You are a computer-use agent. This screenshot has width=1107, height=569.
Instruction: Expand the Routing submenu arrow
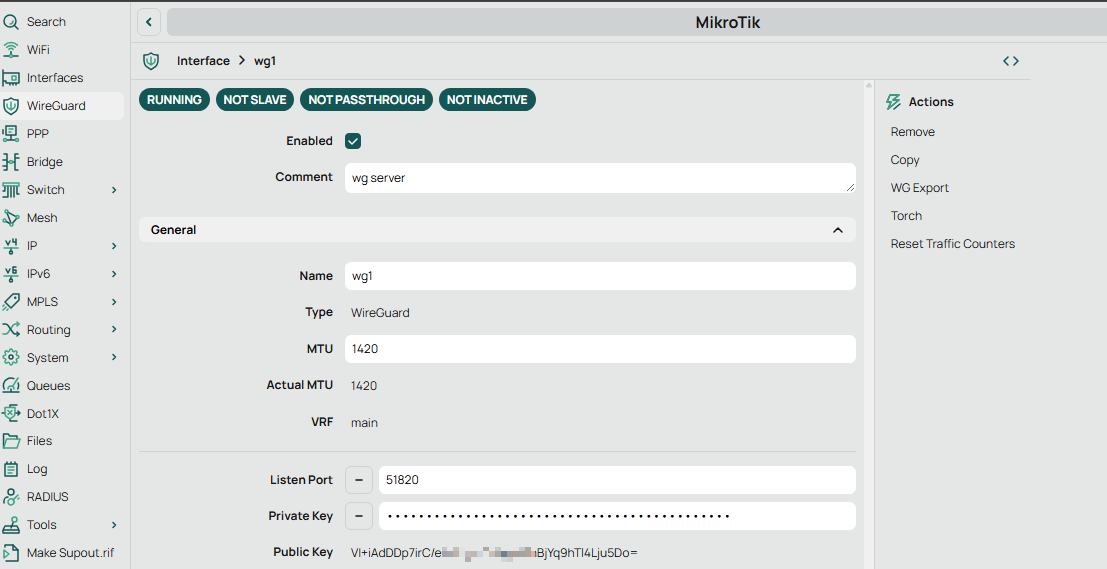[x=114, y=330]
